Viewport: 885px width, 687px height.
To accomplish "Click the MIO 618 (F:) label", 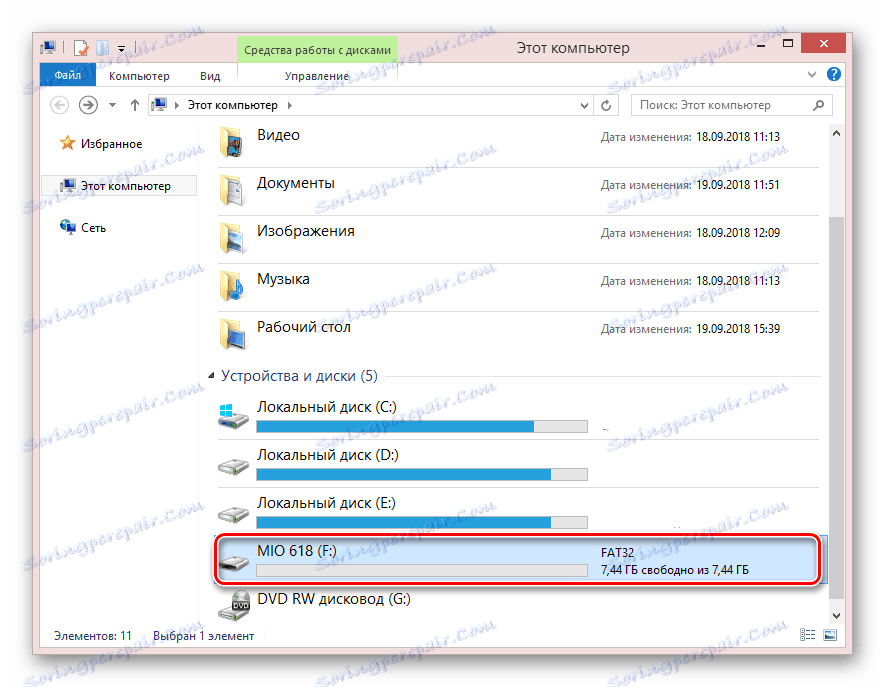I will (x=296, y=551).
